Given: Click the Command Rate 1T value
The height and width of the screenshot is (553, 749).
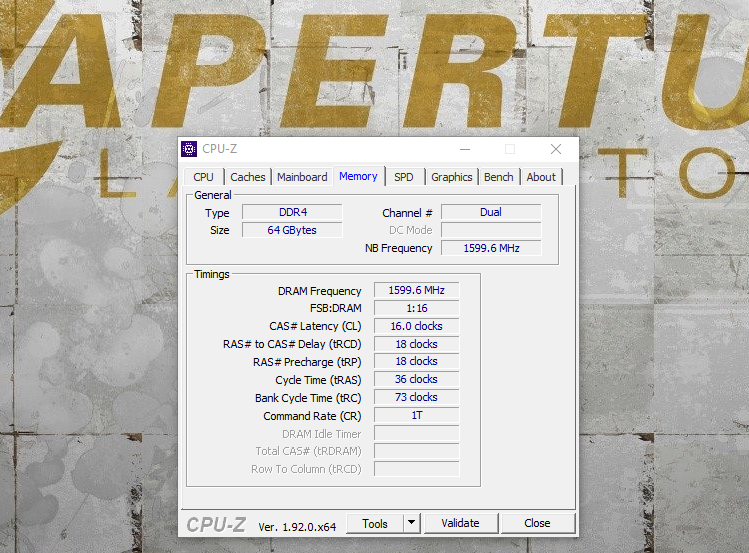Looking at the screenshot, I should [x=417, y=415].
